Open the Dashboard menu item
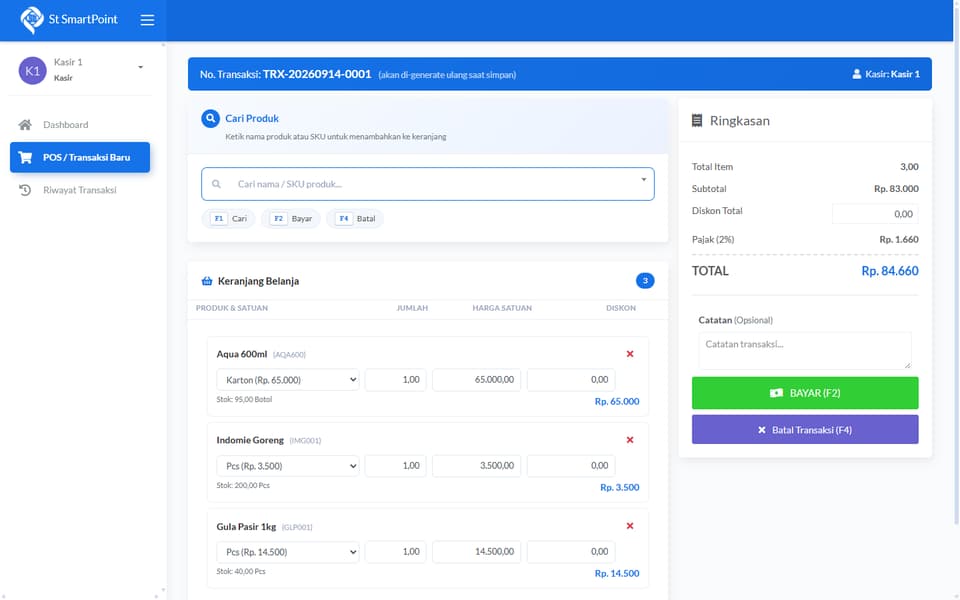The image size is (960, 600). [80, 125]
